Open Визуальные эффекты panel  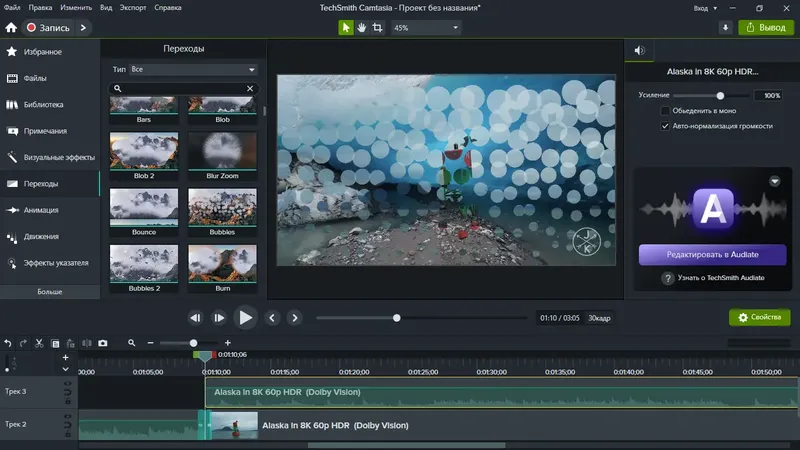[x=49, y=157]
